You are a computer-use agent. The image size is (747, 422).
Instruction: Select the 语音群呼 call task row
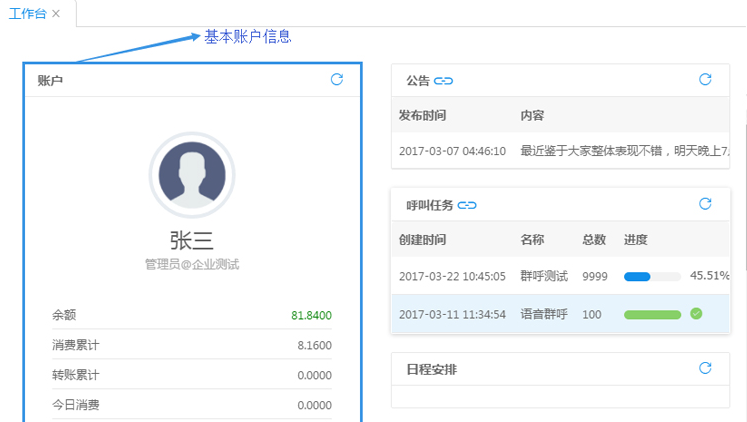pos(544,314)
